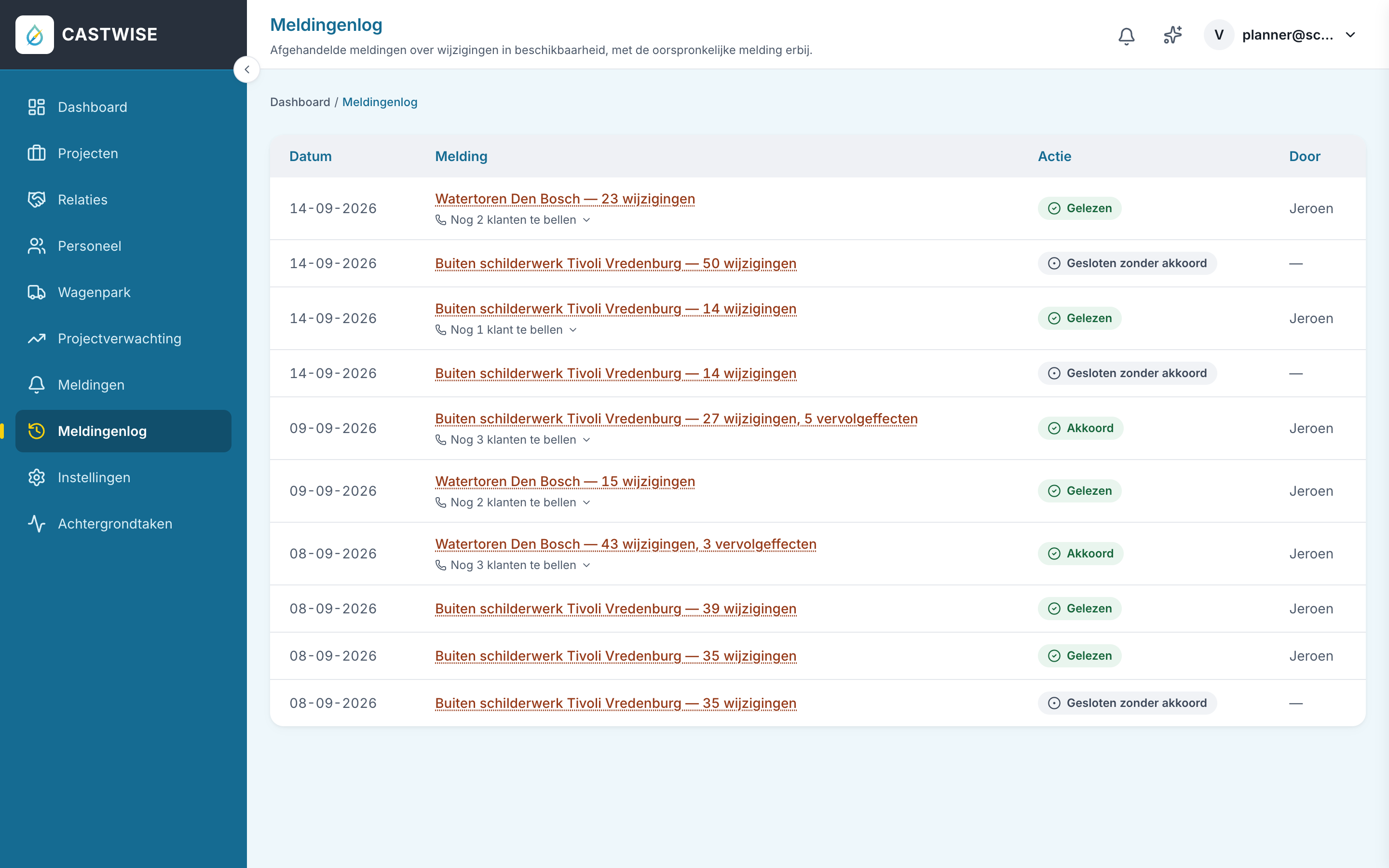Click the Personeel people icon

pyautogui.click(x=37, y=246)
